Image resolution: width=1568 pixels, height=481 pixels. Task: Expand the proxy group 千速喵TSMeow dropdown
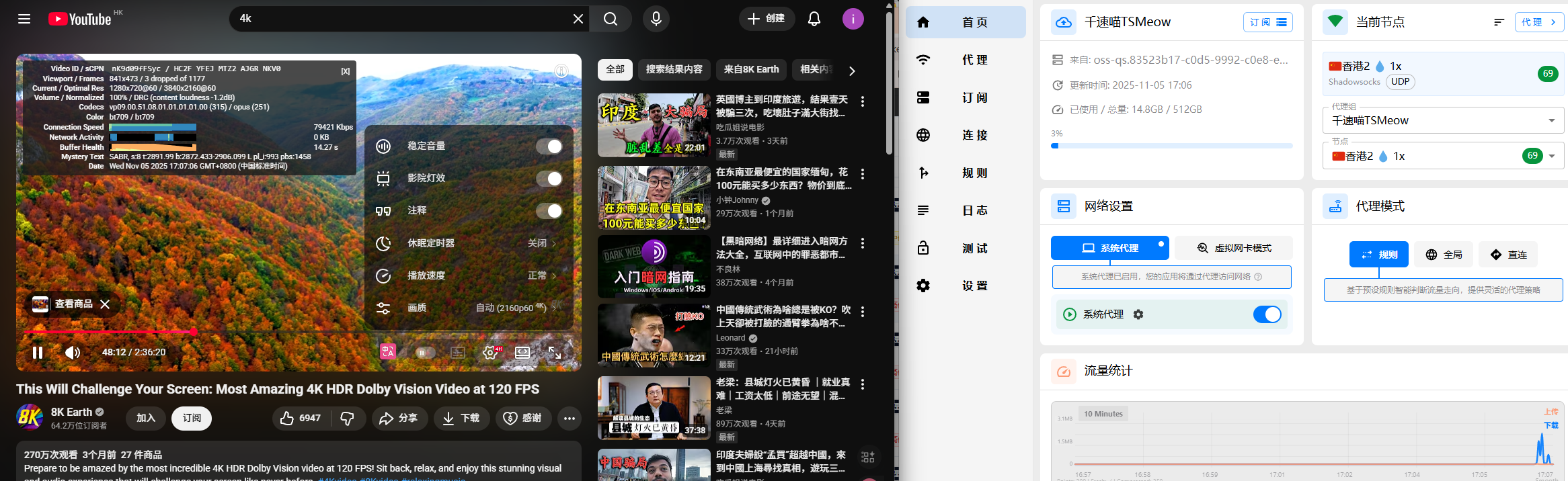(x=1551, y=121)
